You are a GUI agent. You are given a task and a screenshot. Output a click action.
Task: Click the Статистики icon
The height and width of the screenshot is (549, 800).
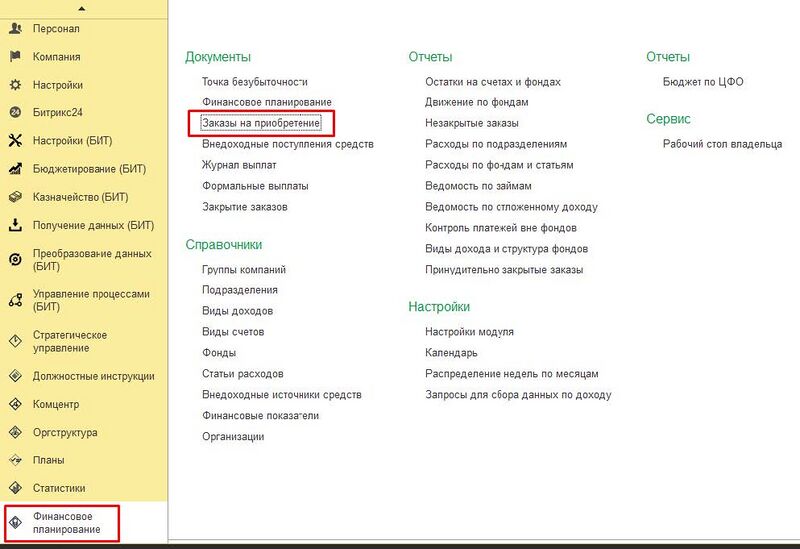(15, 488)
